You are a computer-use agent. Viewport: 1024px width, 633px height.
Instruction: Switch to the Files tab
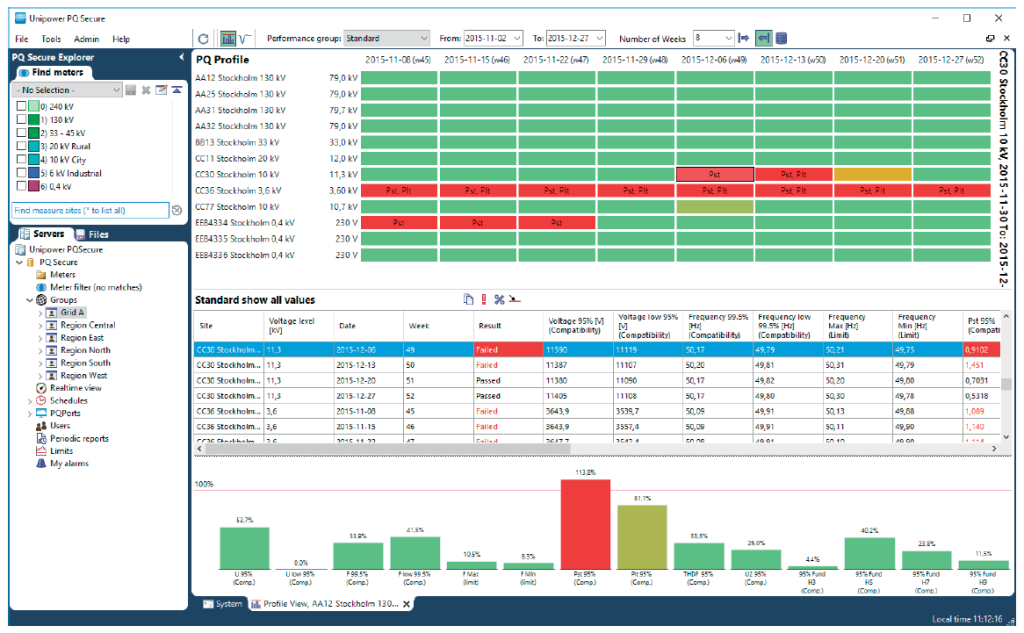(92, 234)
